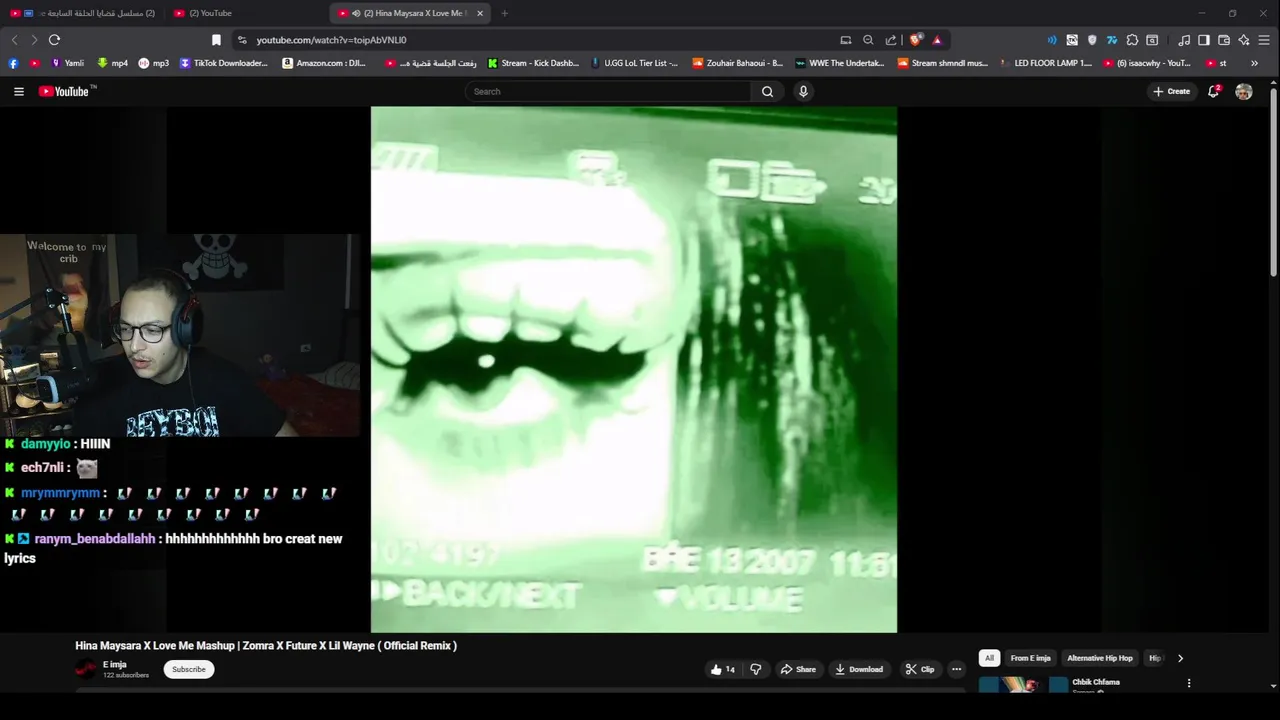Open the mp3 bookmark
The height and width of the screenshot is (720, 1280).
(154, 63)
